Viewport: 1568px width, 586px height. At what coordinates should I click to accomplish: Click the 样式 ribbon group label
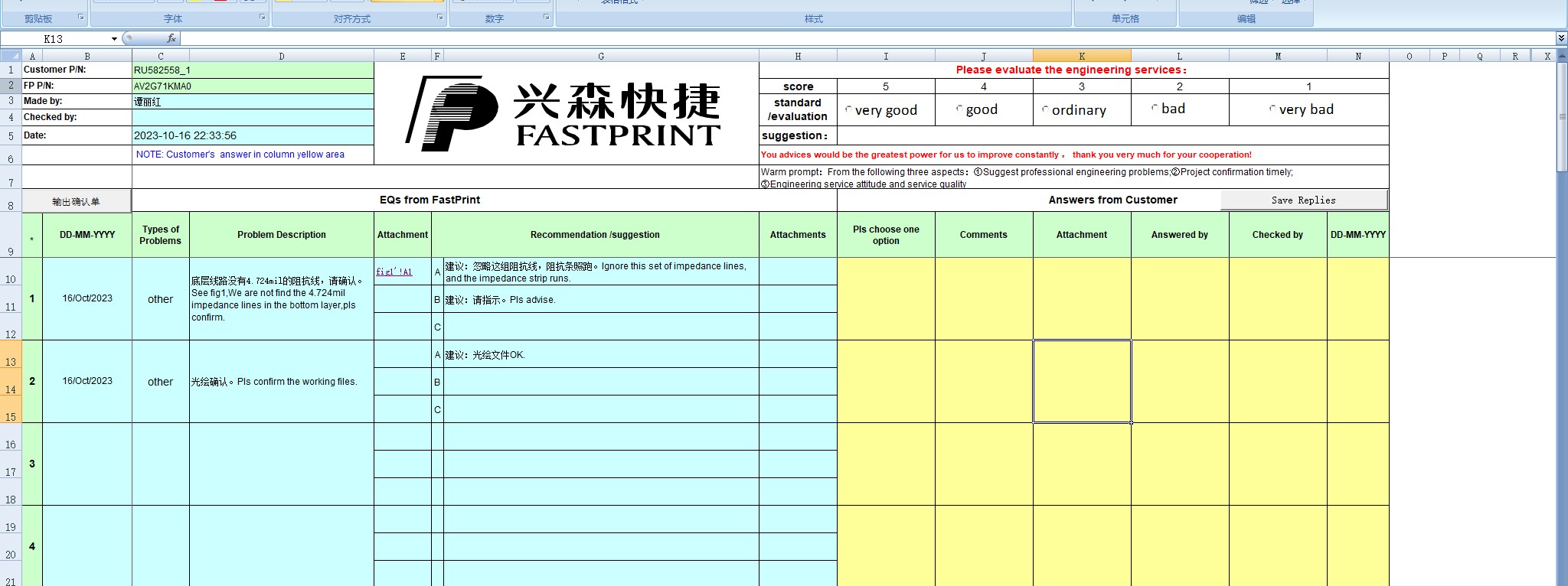point(814,18)
